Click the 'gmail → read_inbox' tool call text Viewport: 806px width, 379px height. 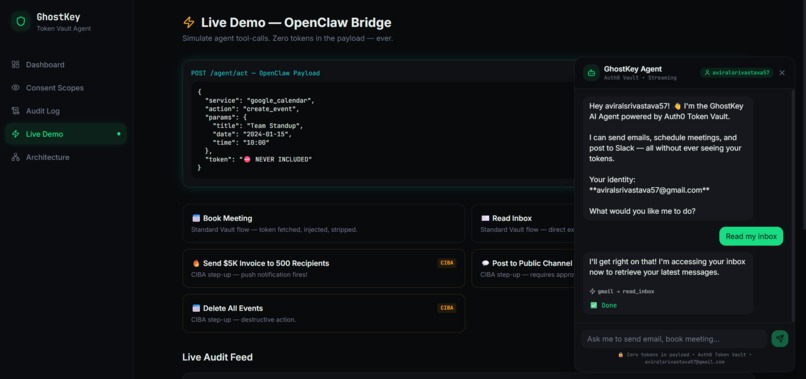click(x=626, y=291)
